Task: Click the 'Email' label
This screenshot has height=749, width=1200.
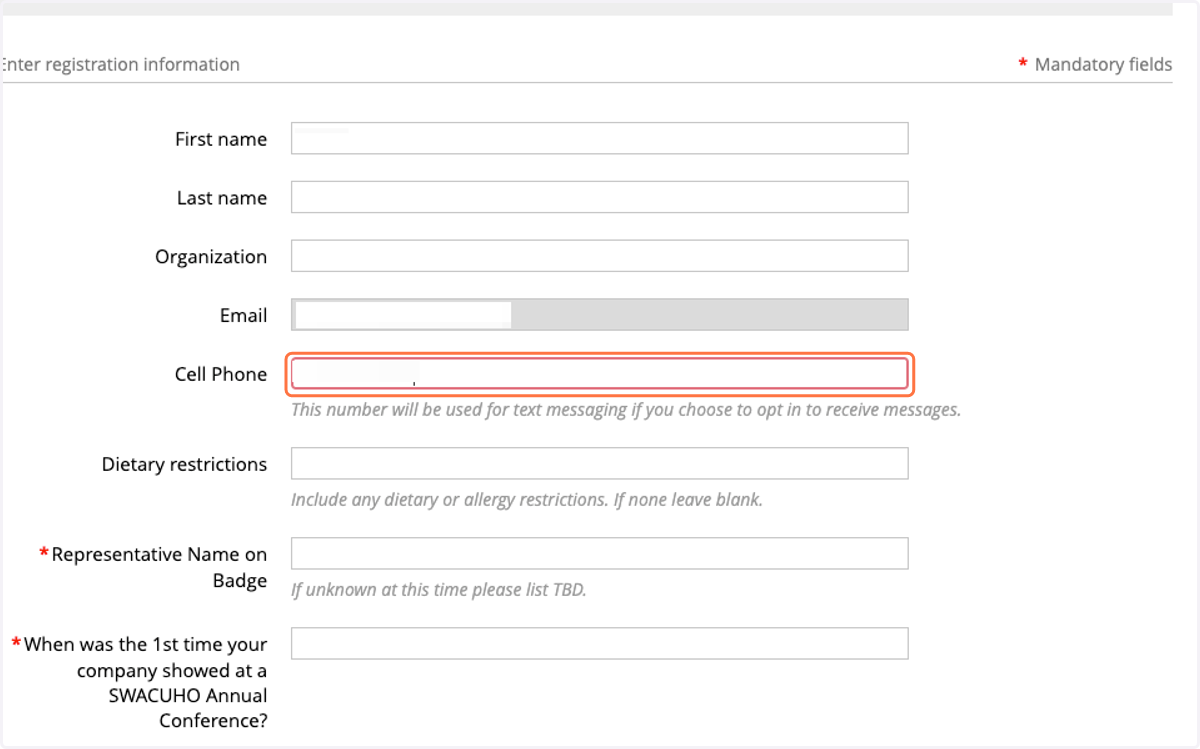Action: 243,315
